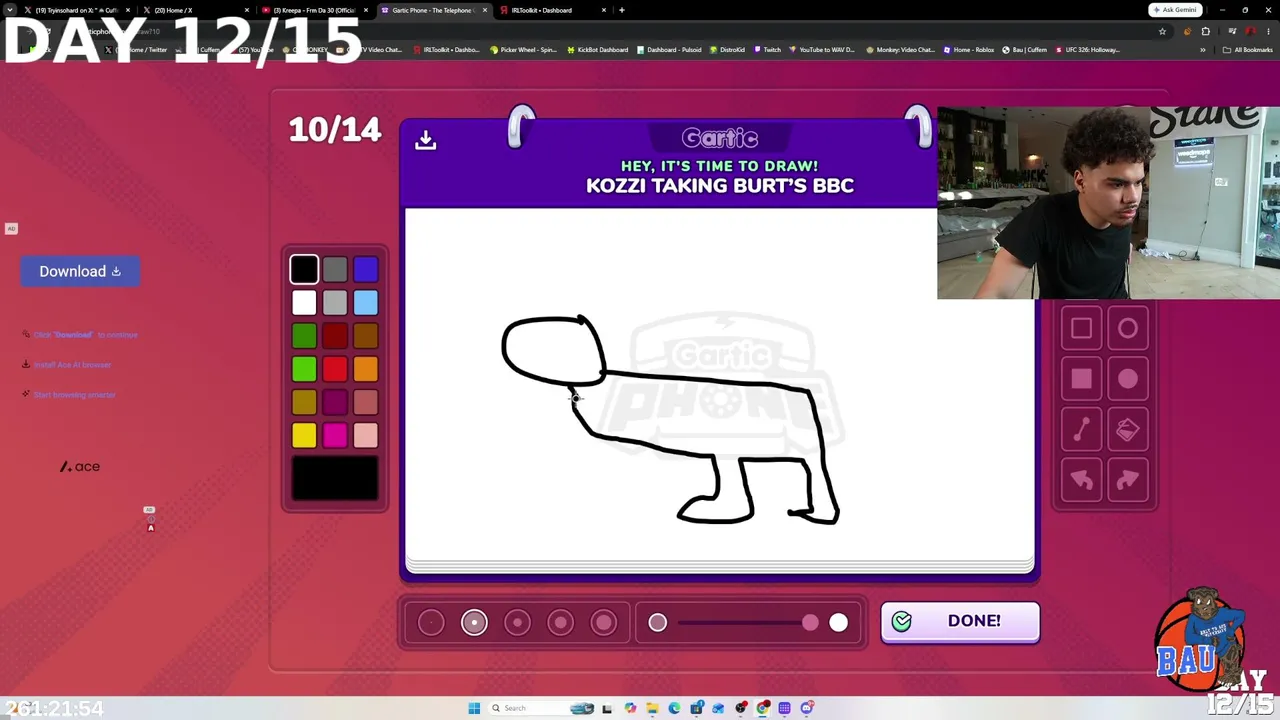Image resolution: width=1280 pixels, height=720 pixels.
Task: Click the blue Download ad button
Action: click(80, 271)
